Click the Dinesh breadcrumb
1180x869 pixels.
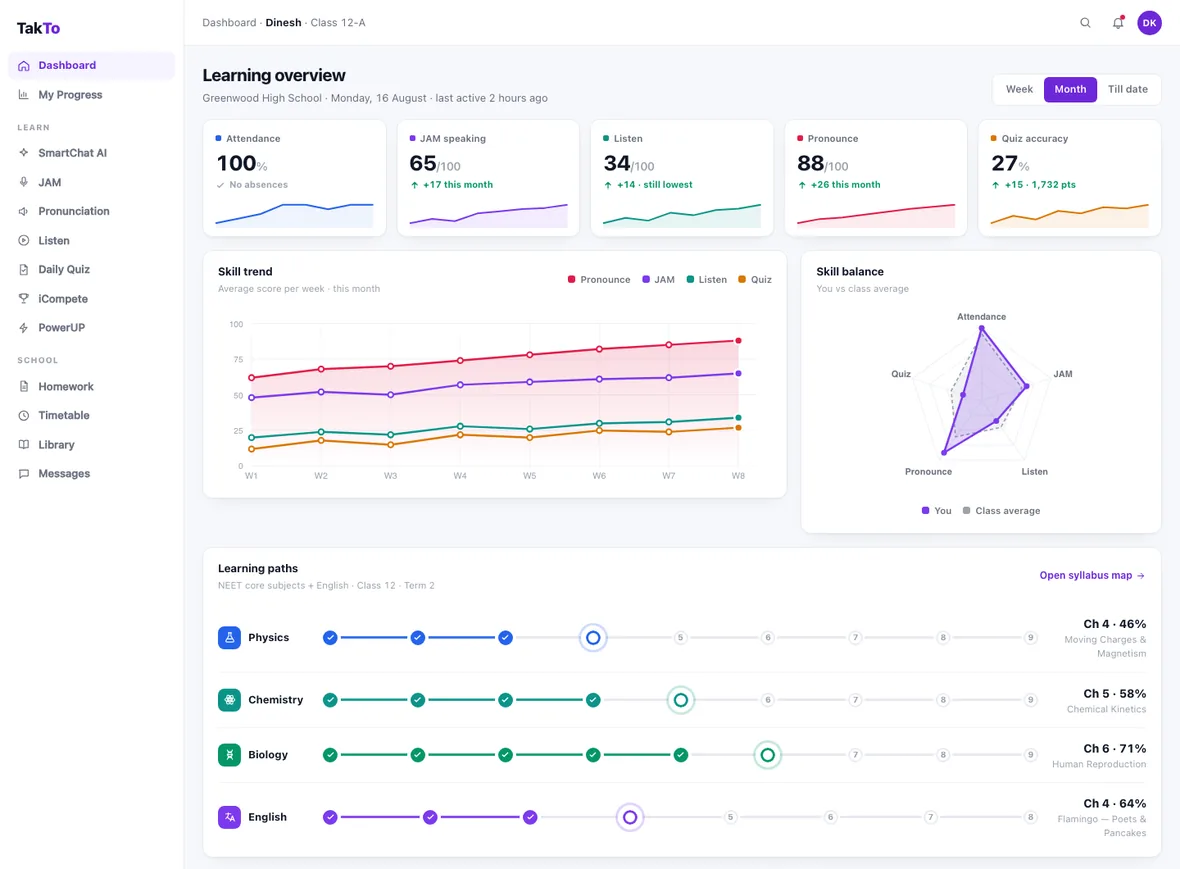click(283, 23)
